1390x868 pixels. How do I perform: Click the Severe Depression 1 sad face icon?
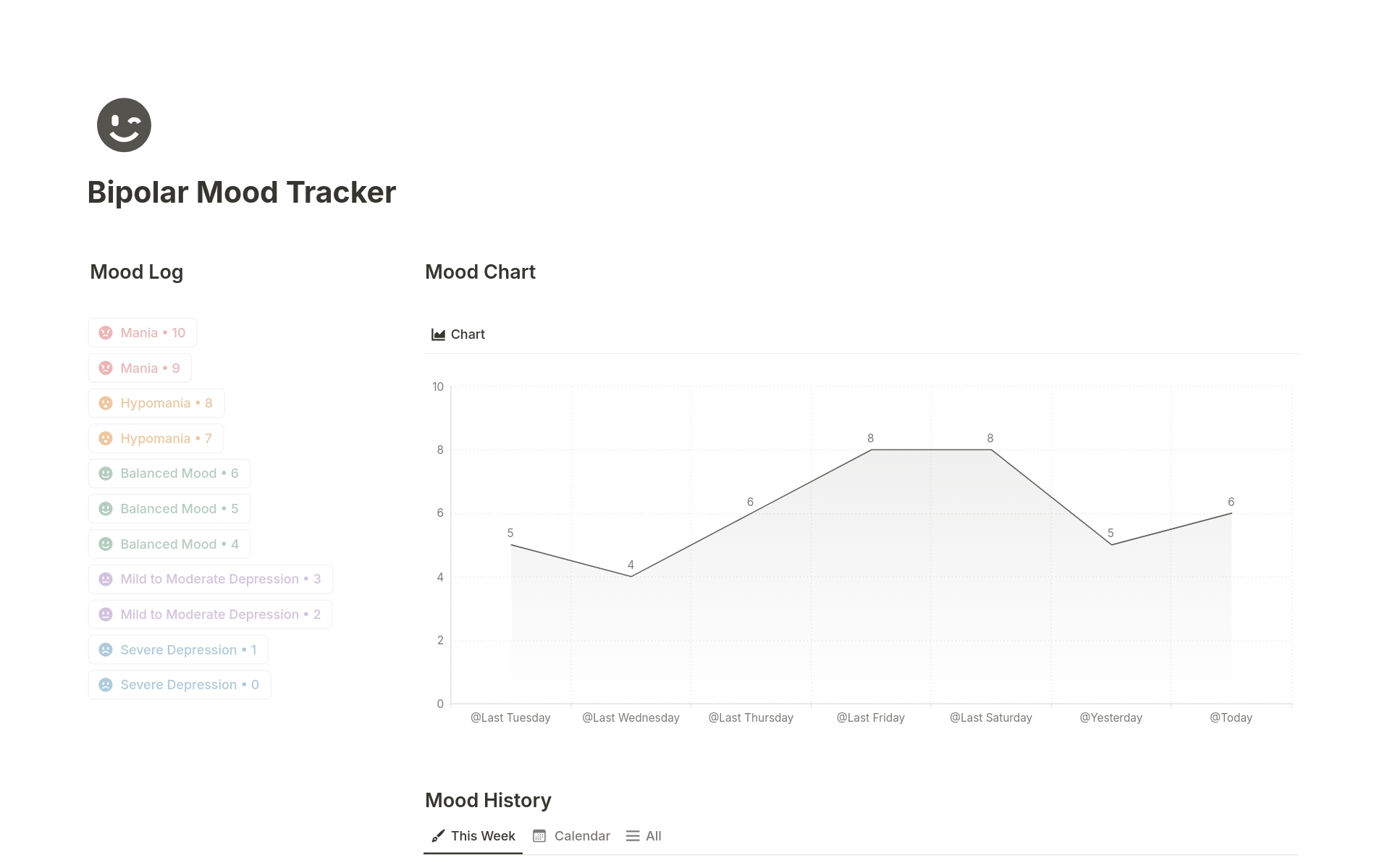[106, 650]
